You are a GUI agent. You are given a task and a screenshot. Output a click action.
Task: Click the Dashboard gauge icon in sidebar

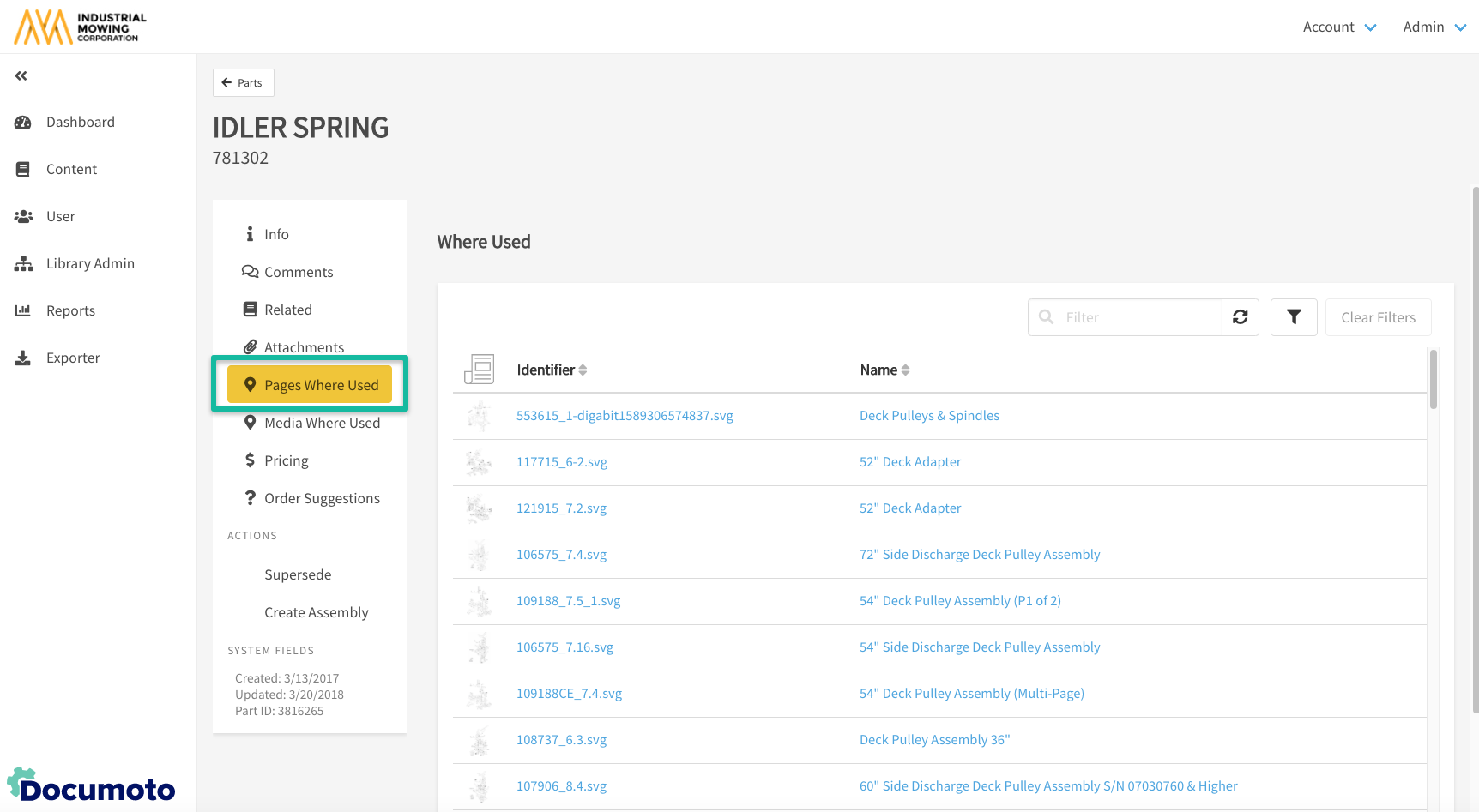[x=23, y=123]
